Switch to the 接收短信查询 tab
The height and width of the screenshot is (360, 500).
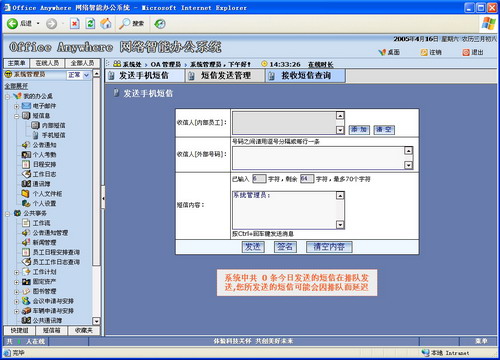coord(306,76)
